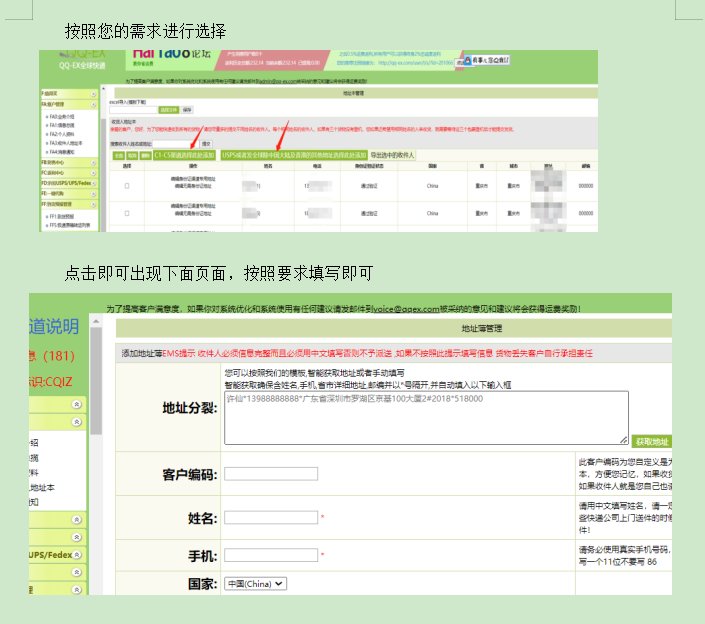Click upper page scrollbar up arrow
Screen dimensions: 705x624
pos(103,89)
